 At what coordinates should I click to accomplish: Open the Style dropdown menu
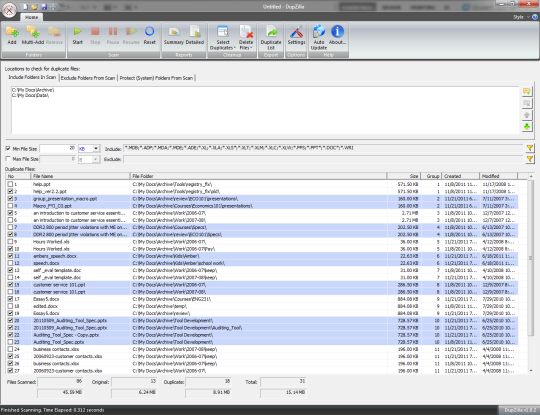click(521, 17)
